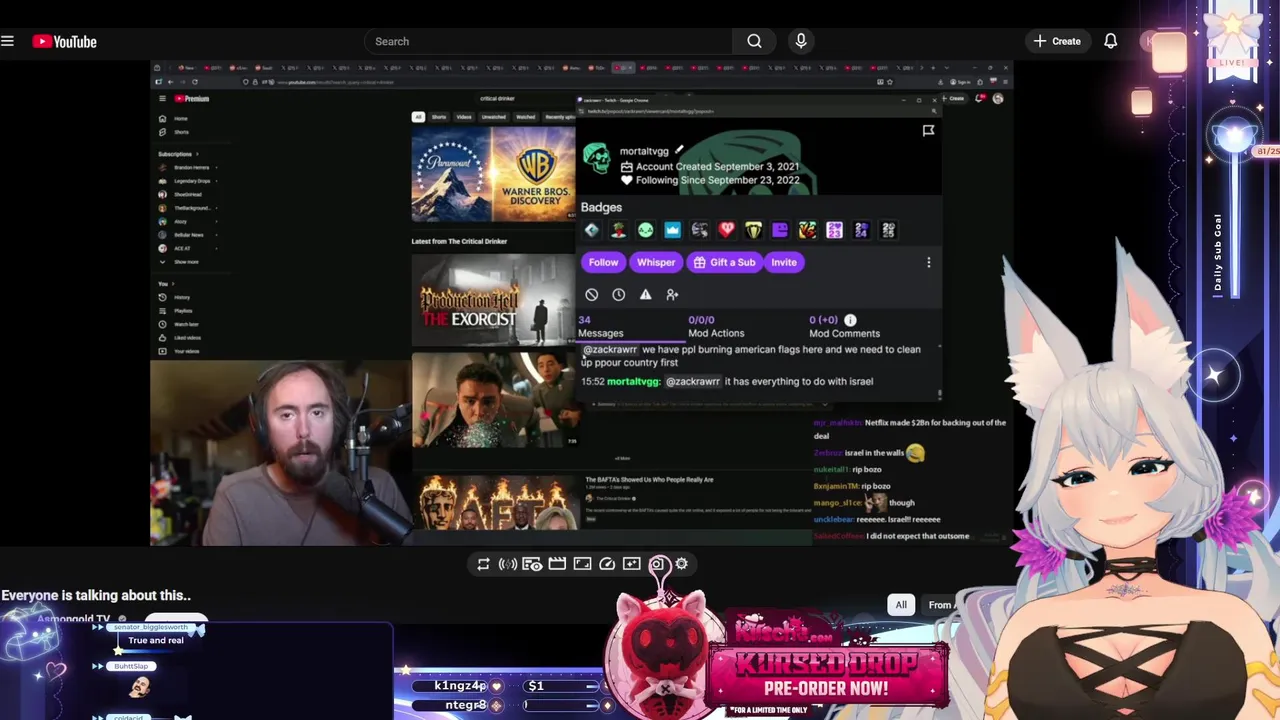Open the BAFTA's Showed Us video title
Screen dimensions: 1280x720
[x=649, y=480]
